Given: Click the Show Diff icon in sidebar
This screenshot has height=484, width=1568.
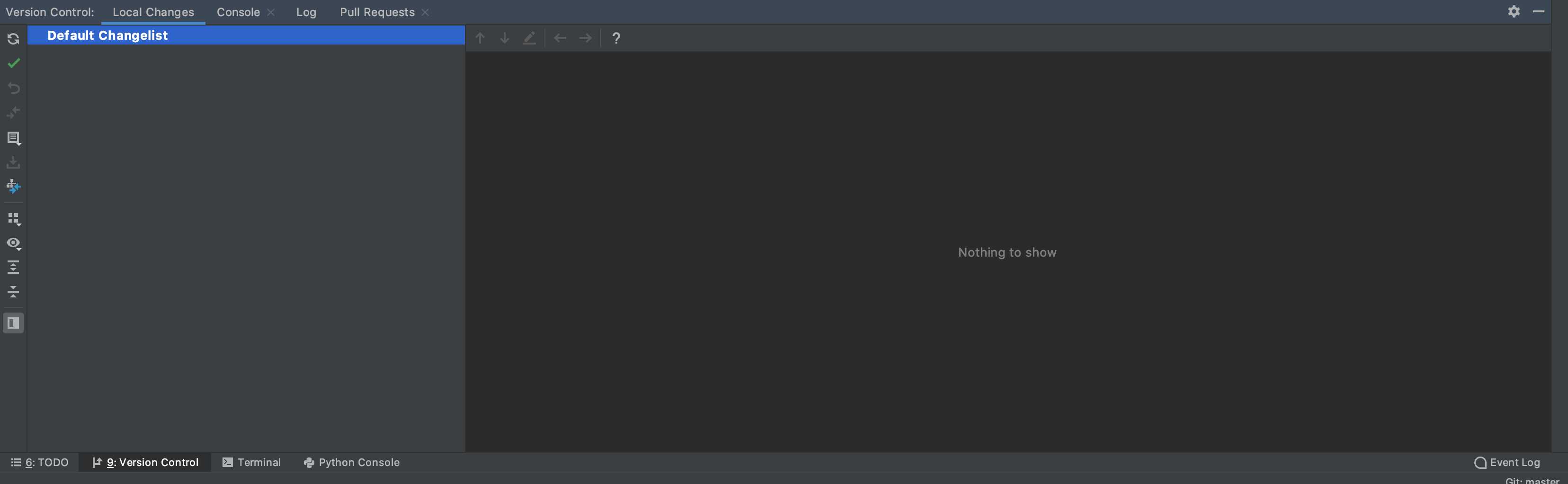Looking at the screenshot, I should pyautogui.click(x=13, y=113).
